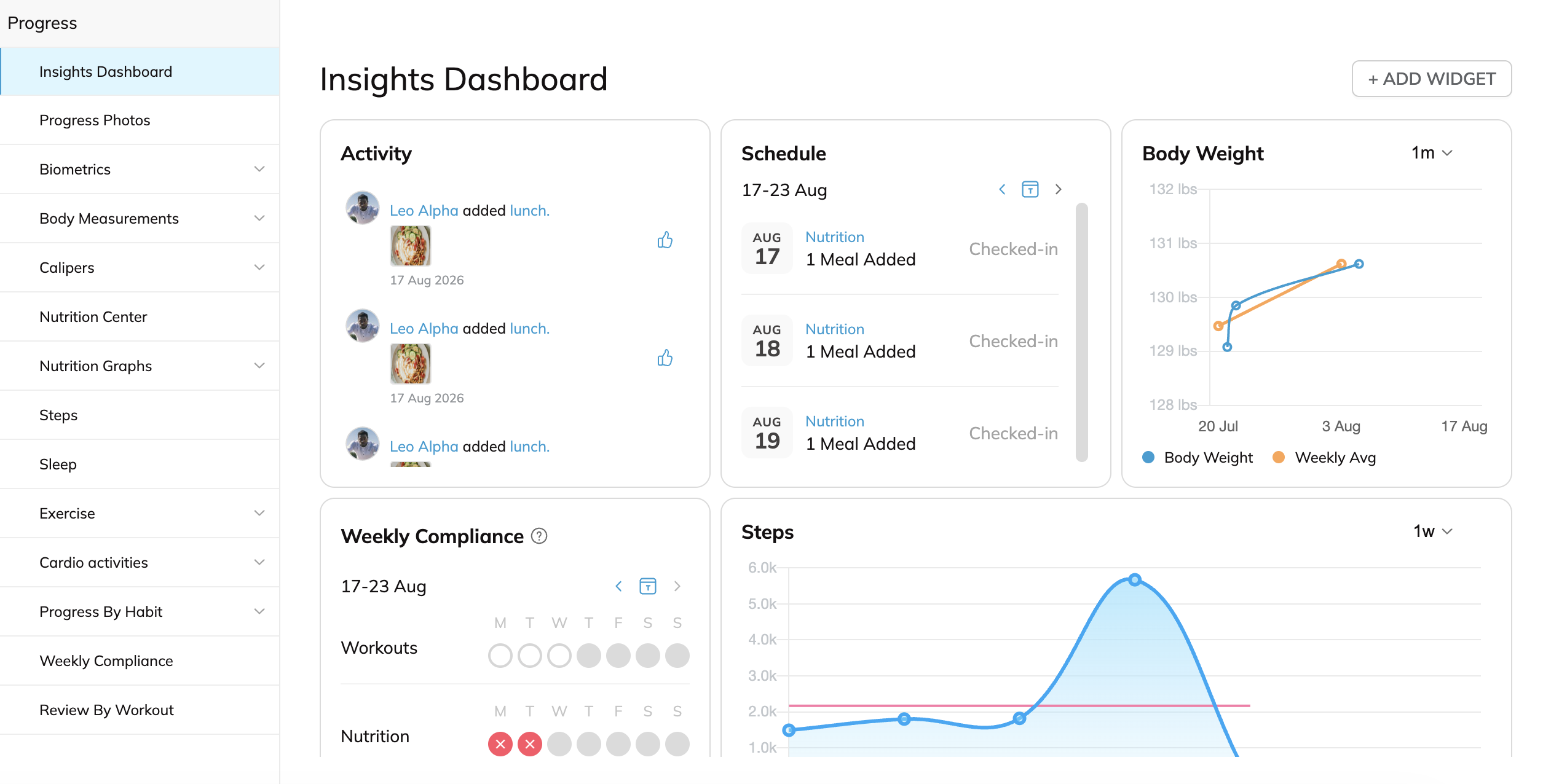Viewport: 1543px width, 784px height.
Task: Open Nutrition link for Aug 17
Action: coord(835,237)
